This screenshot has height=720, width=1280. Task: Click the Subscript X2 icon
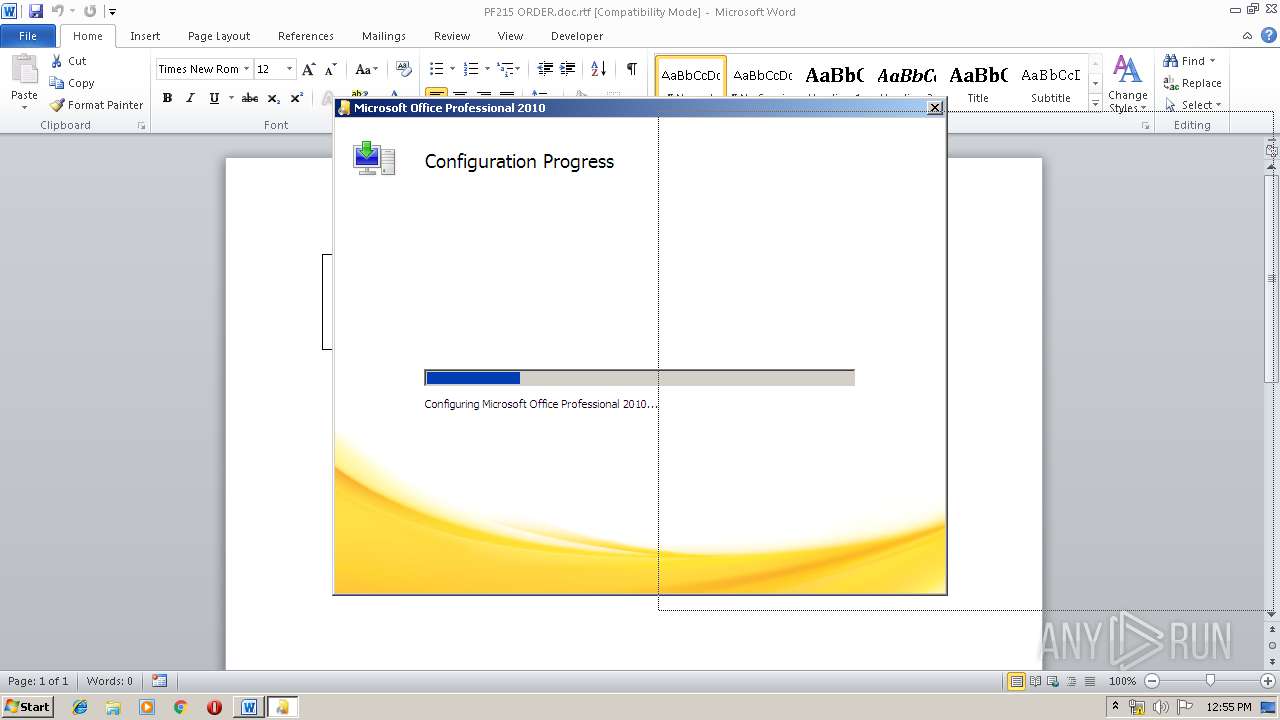pyautogui.click(x=274, y=98)
